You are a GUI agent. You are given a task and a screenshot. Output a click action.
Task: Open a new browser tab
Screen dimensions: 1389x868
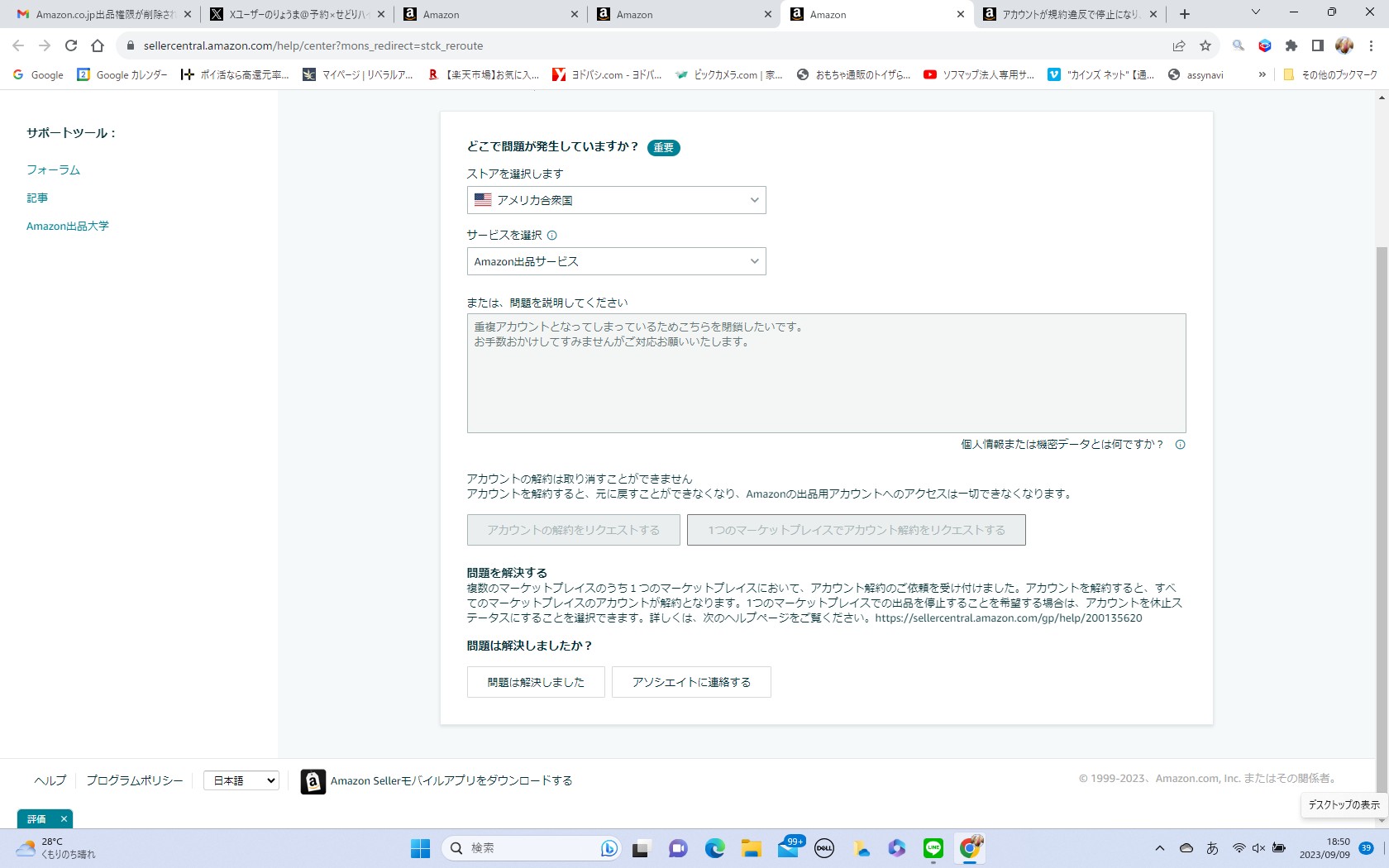(1185, 14)
